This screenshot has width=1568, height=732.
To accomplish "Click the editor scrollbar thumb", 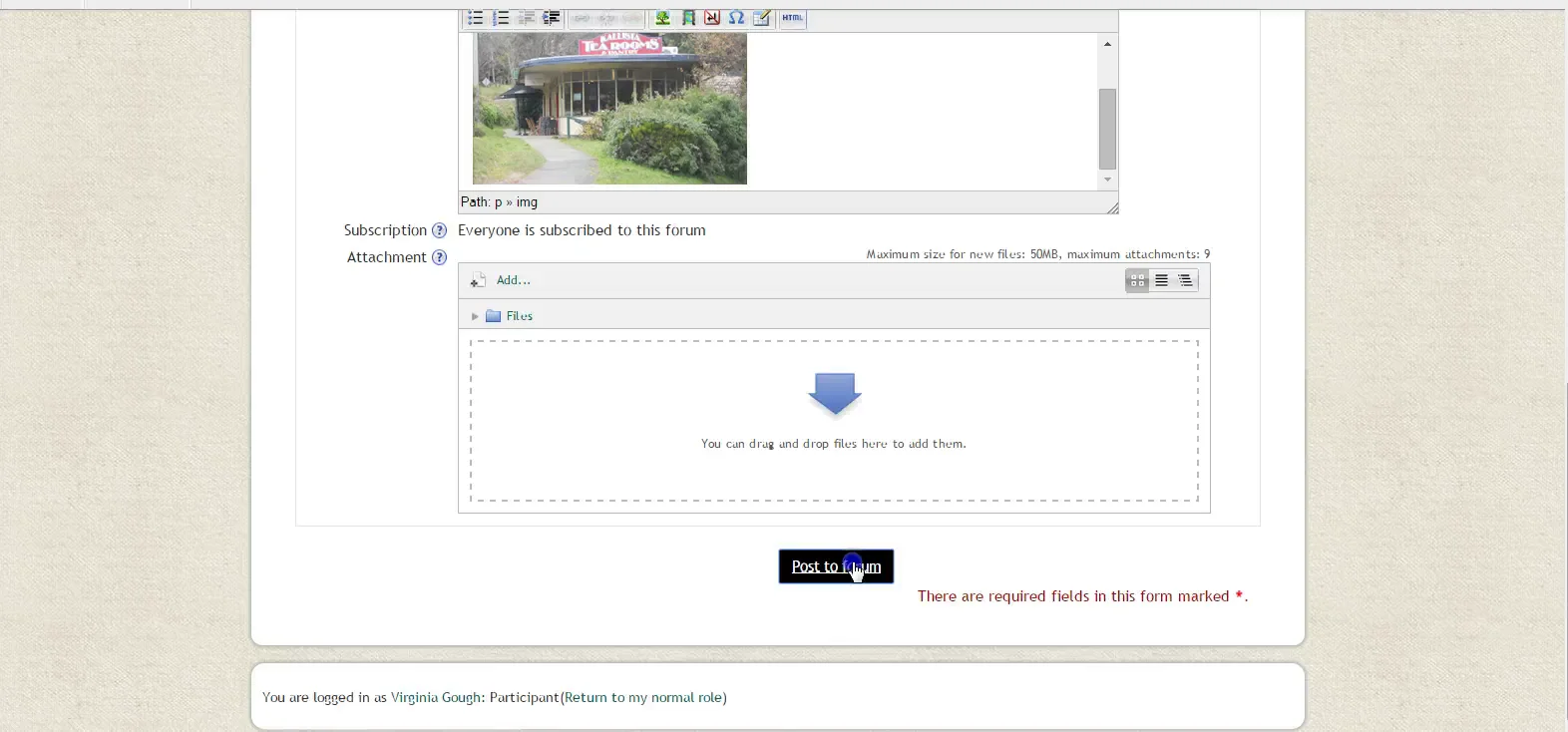I will (1107, 129).
